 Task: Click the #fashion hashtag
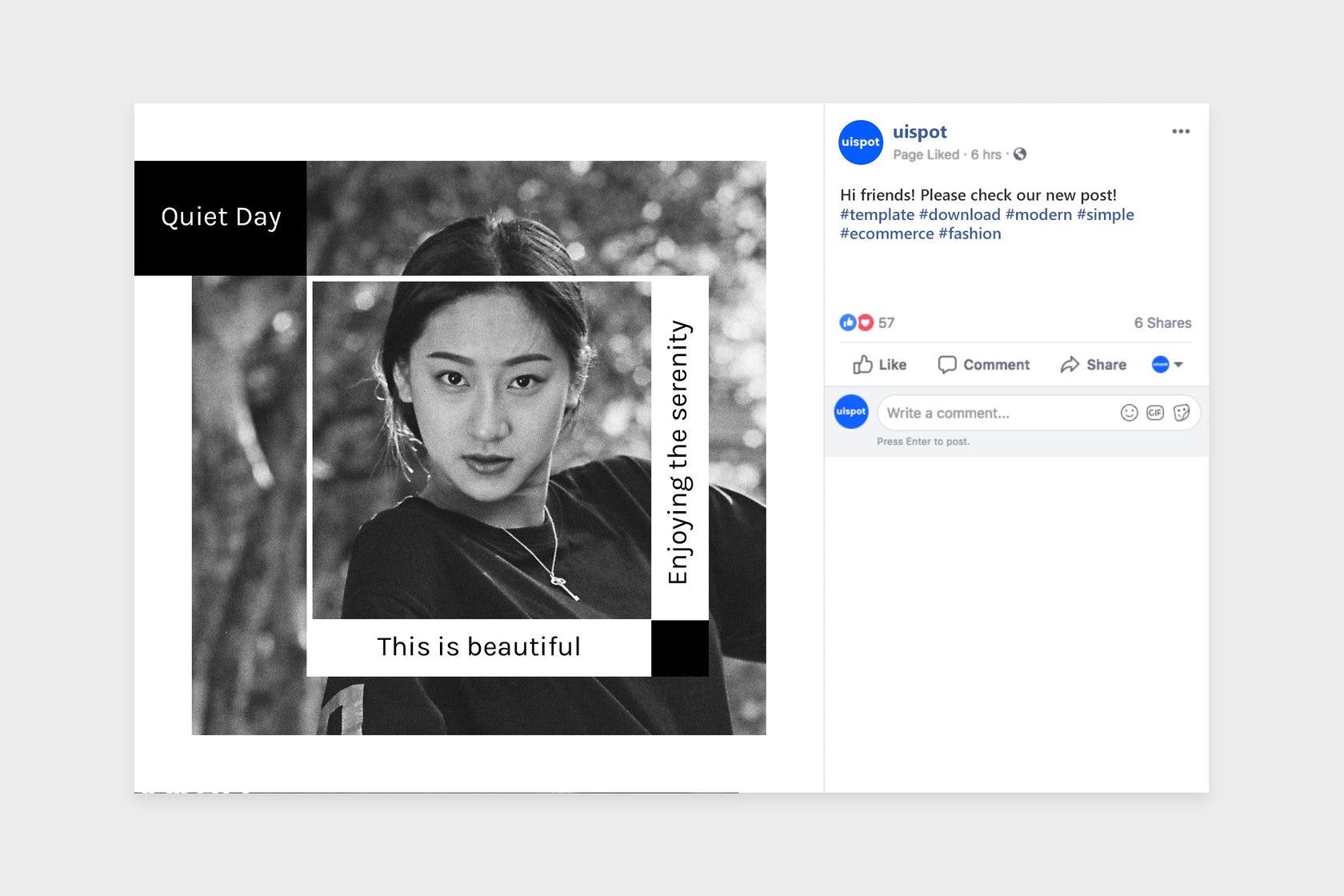(970, 234)
